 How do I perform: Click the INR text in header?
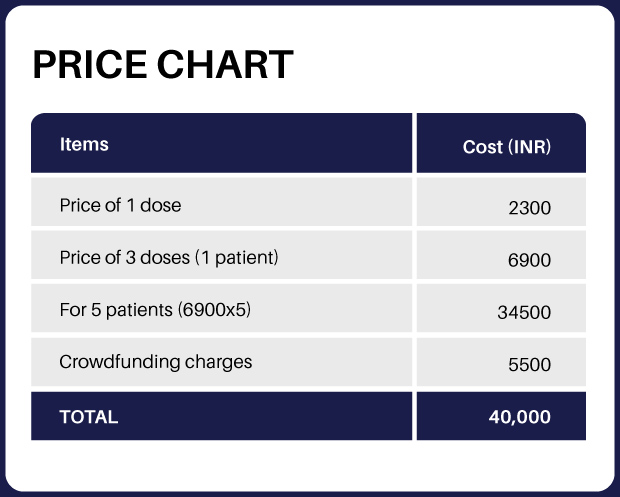(530, 147)
